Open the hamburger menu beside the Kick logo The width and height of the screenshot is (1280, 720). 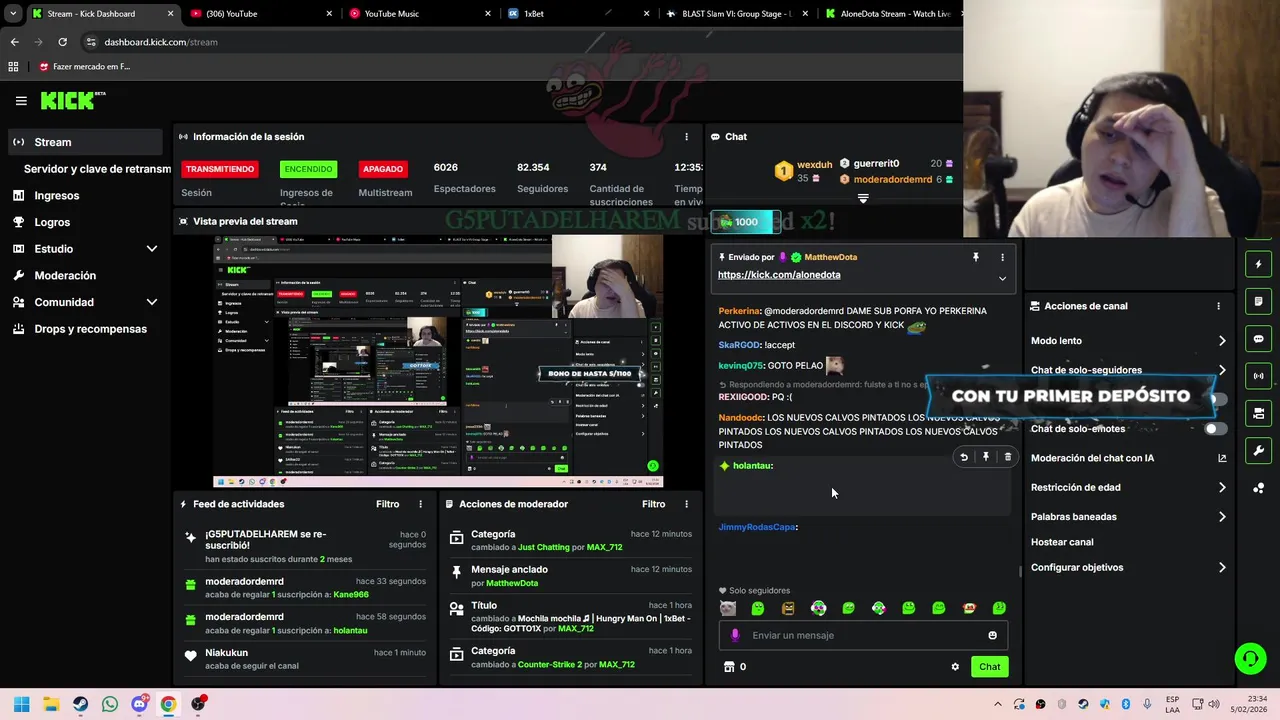21,100
